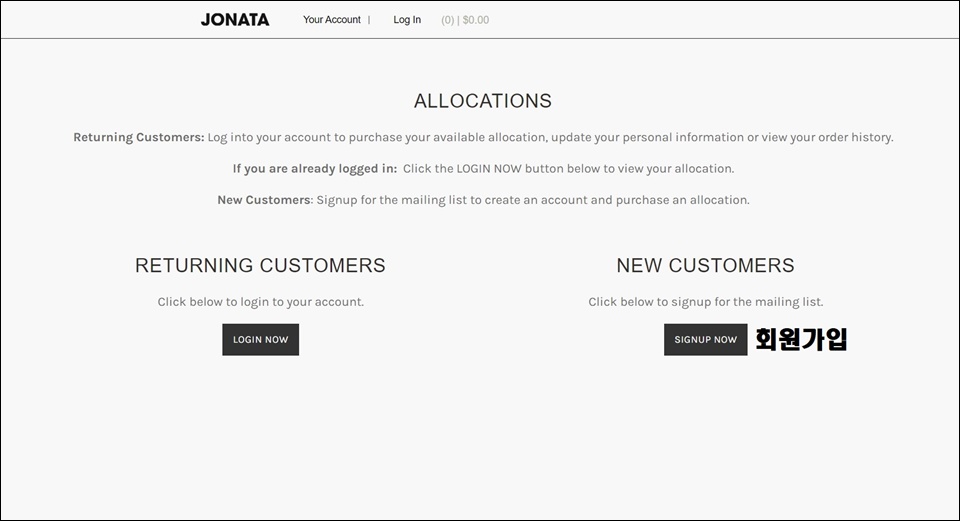Select the ALLOCATIONS page heading

(483, 101)
